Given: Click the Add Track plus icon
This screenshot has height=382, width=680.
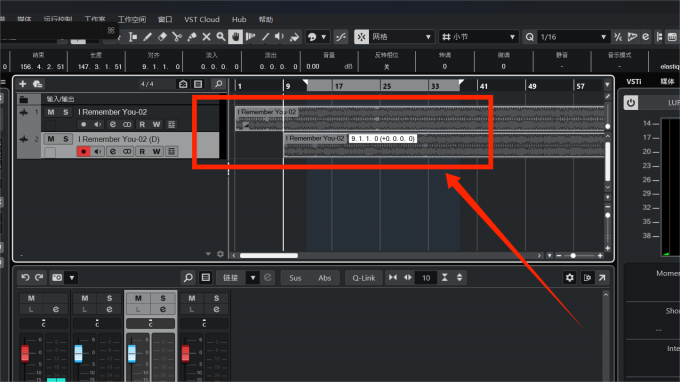Looking at the screenshot, I should [23, 84].
